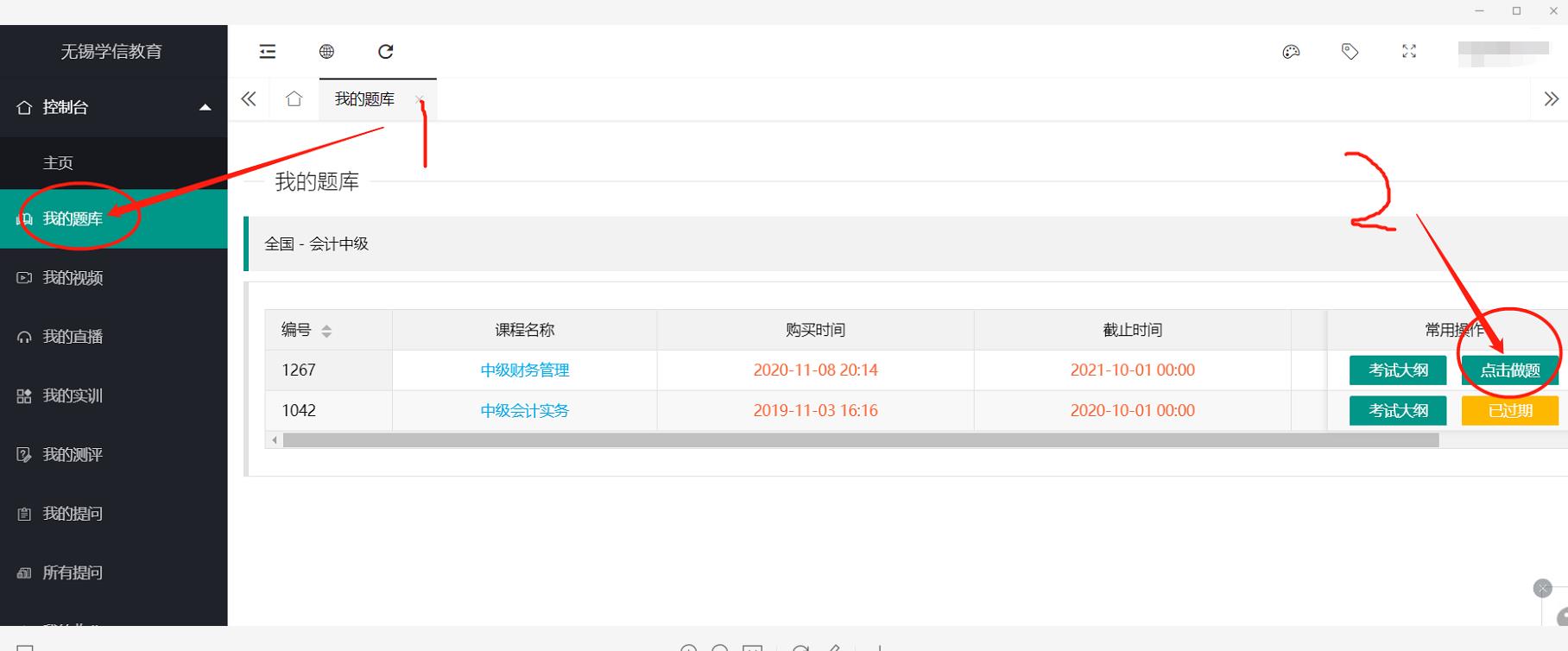This screenshot has height=651, width=1568.
Task: Open the theme palette icon
Action: [1291, 52]
